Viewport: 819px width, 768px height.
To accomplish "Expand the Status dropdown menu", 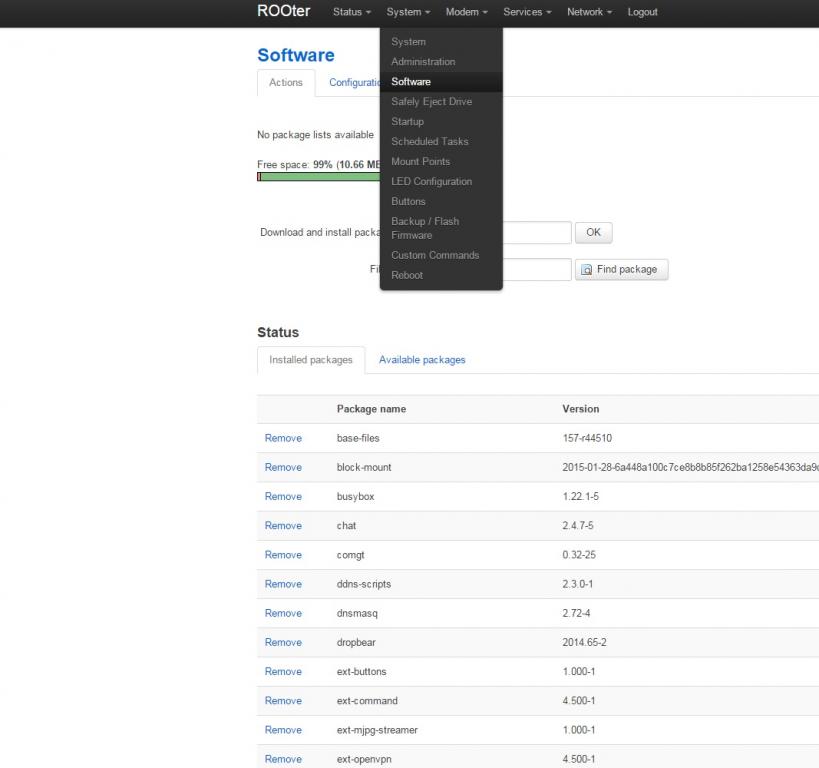I will coord(352,11).
